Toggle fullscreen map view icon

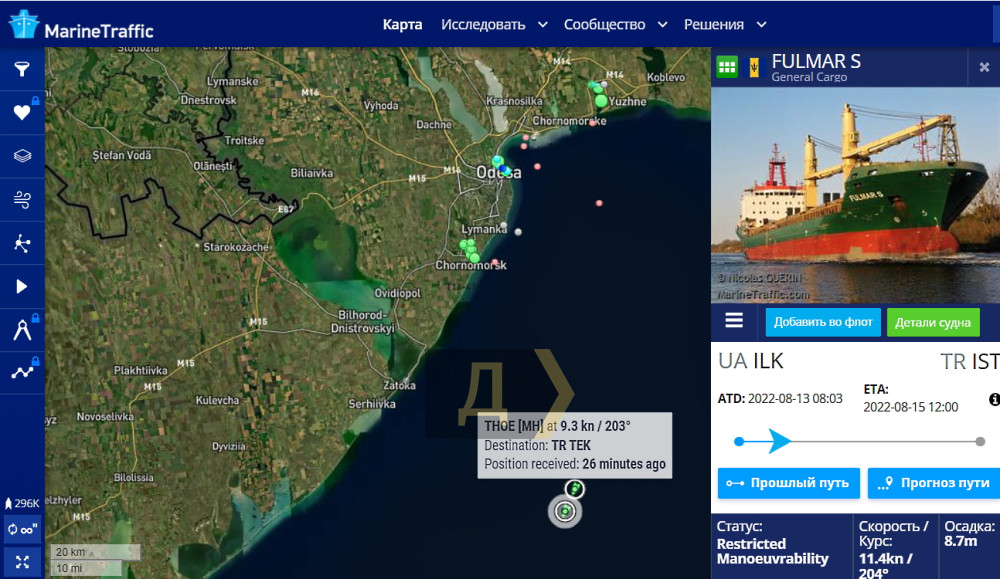[x=22, y=562]
